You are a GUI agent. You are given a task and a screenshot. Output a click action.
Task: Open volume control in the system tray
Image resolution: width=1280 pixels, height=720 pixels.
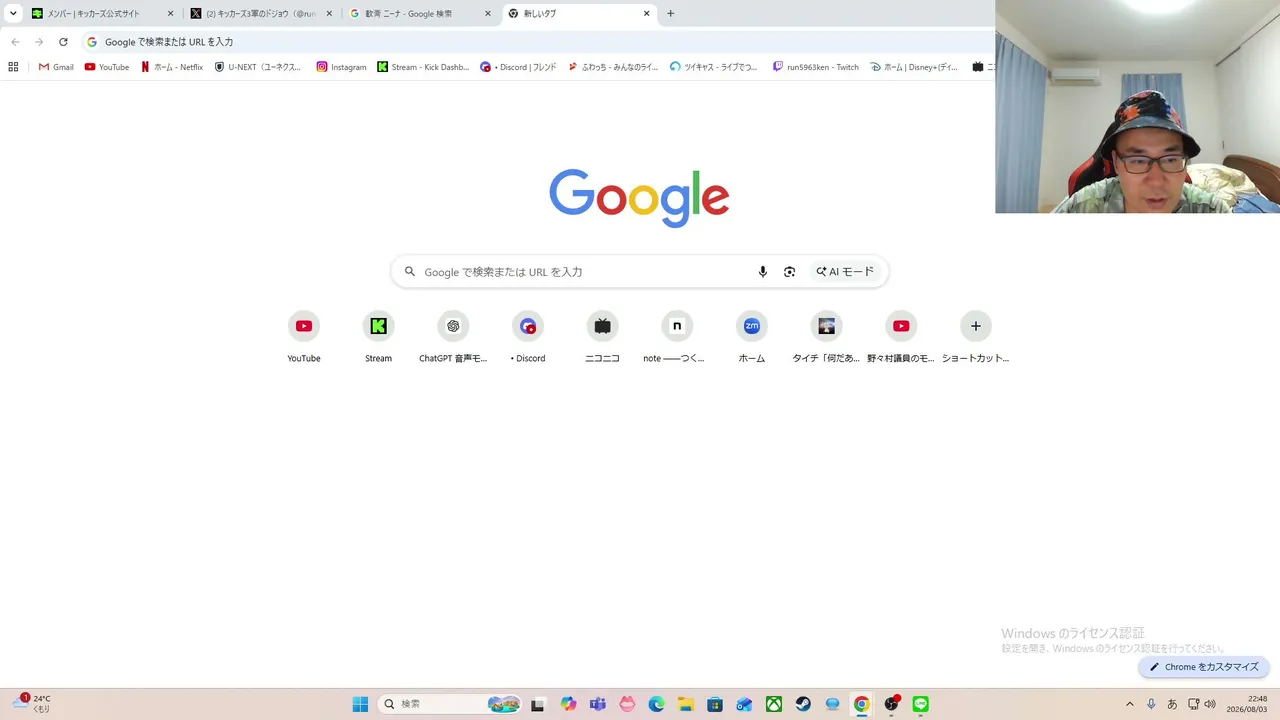click(1210, 704)
